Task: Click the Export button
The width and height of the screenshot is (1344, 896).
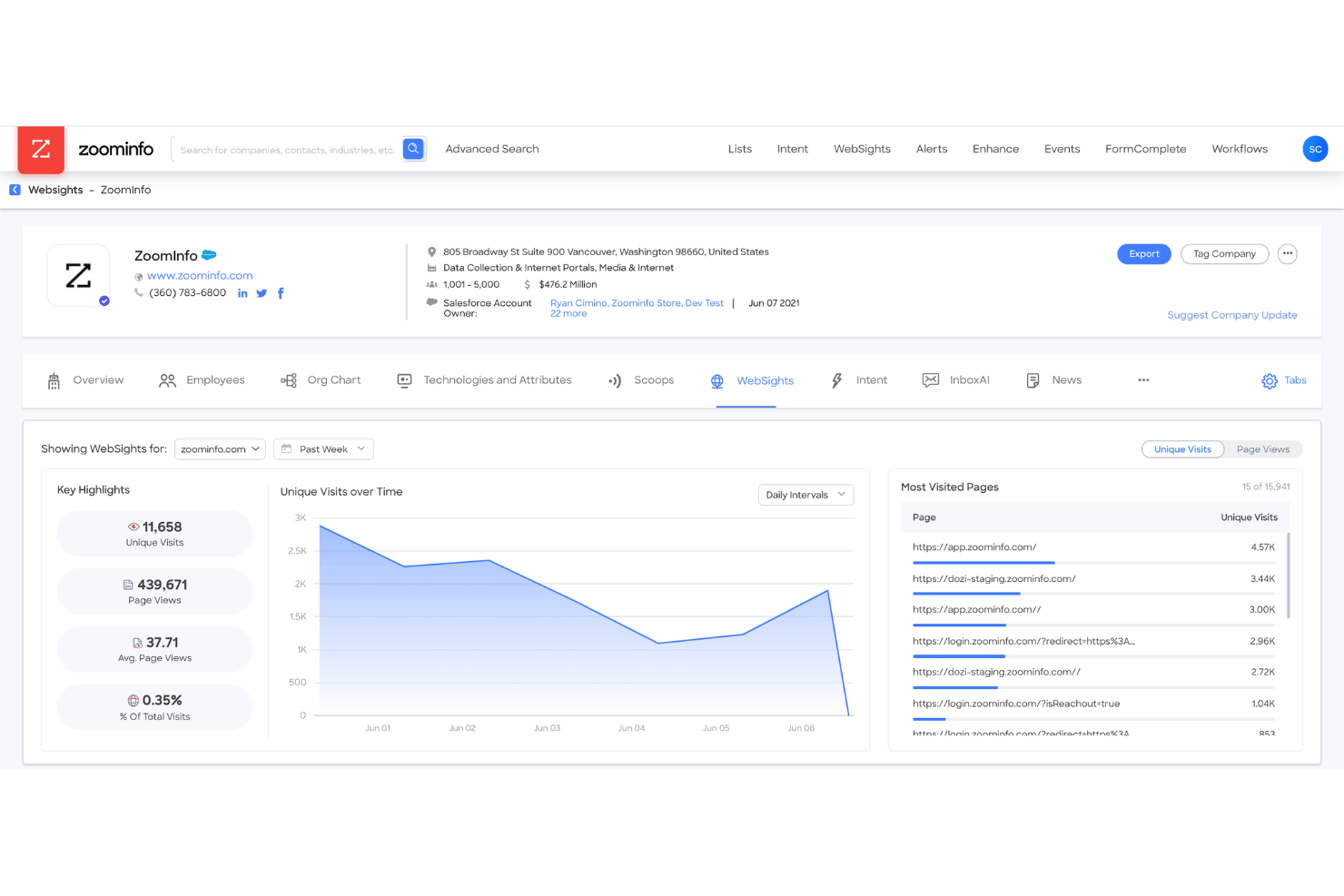Action: [1144, 254]
